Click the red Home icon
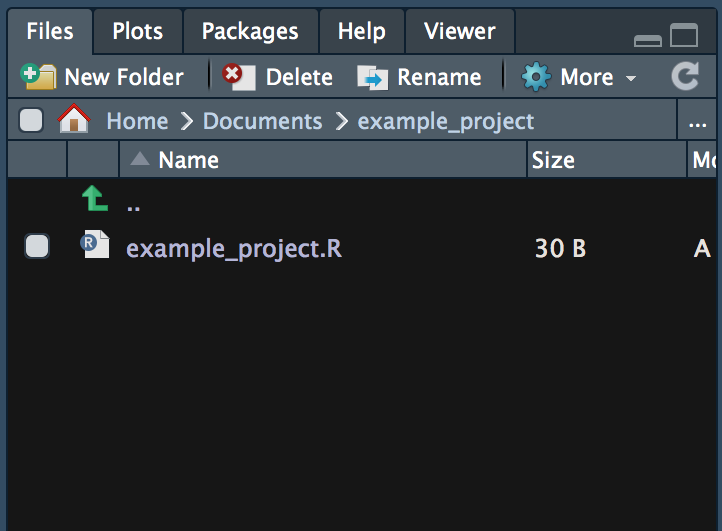Viewport: 722px width, 531px height. [74, 119]
